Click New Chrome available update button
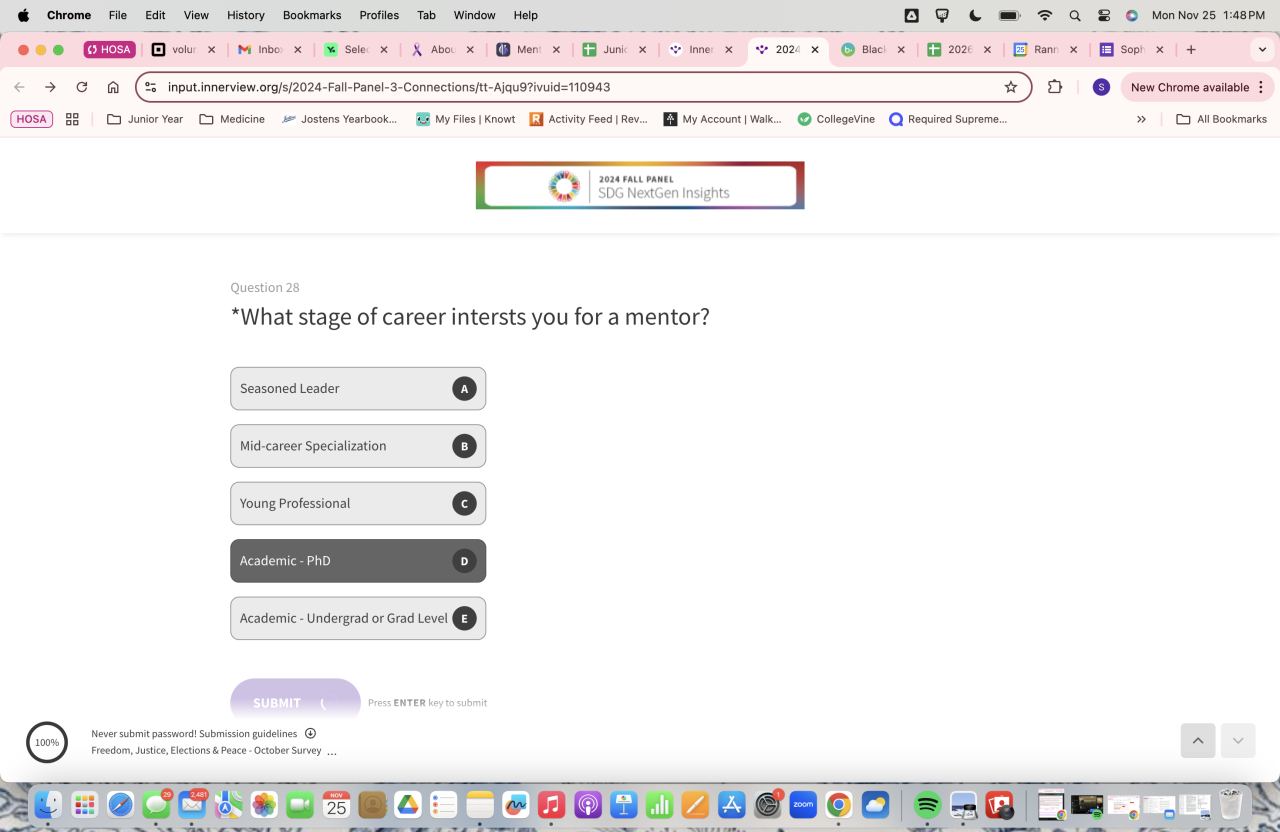The width and height of the screenshot is (1280, 832). coord(1190,87)
